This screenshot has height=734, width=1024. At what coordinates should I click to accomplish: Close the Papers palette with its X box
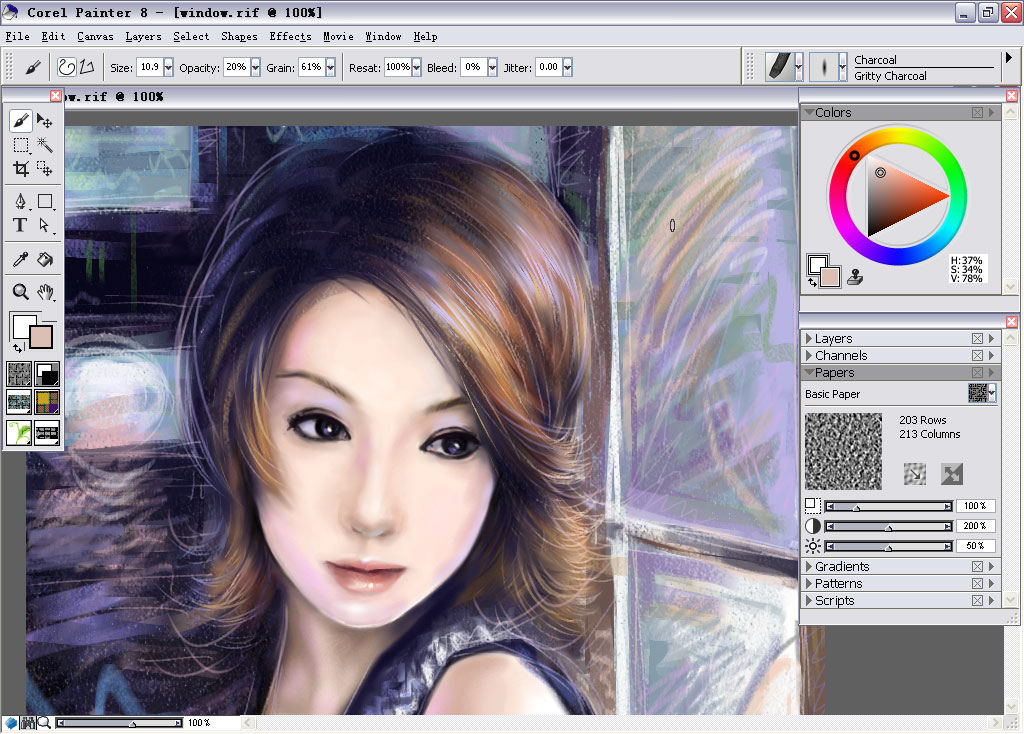pyautogui.click(x=977, y=372)
